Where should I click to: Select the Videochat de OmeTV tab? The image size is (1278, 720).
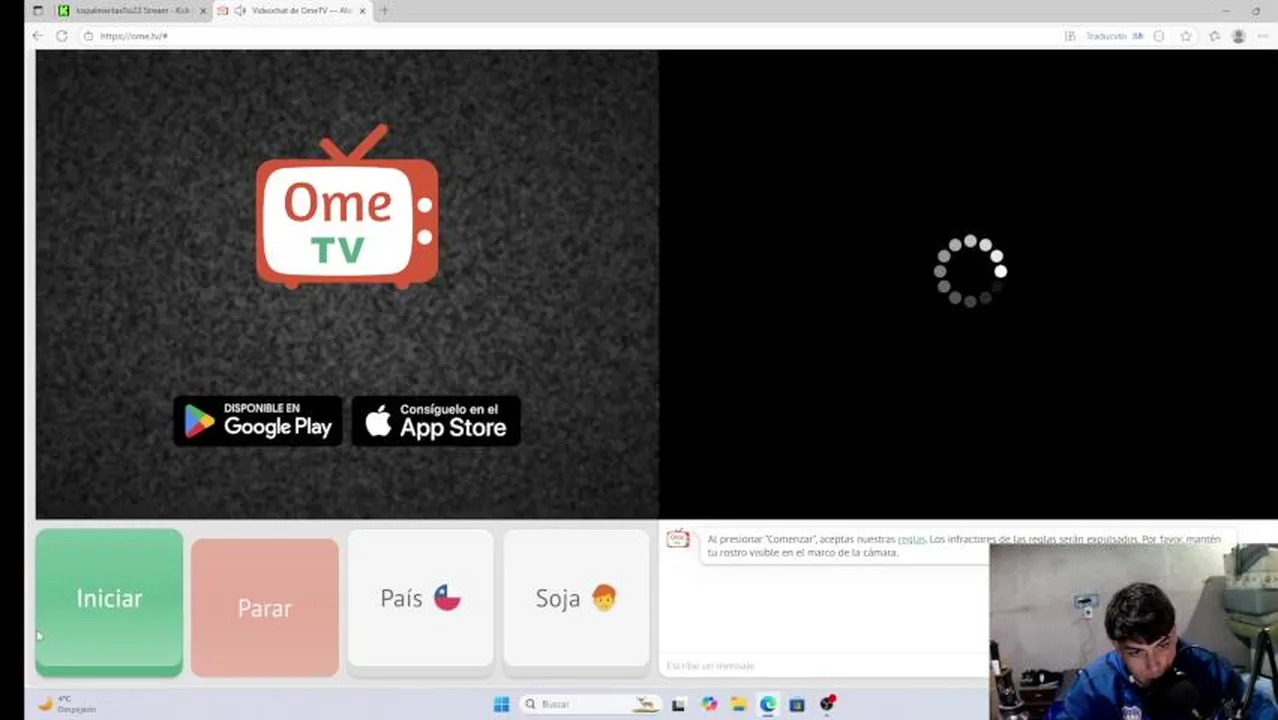click(x=292, y=10)
